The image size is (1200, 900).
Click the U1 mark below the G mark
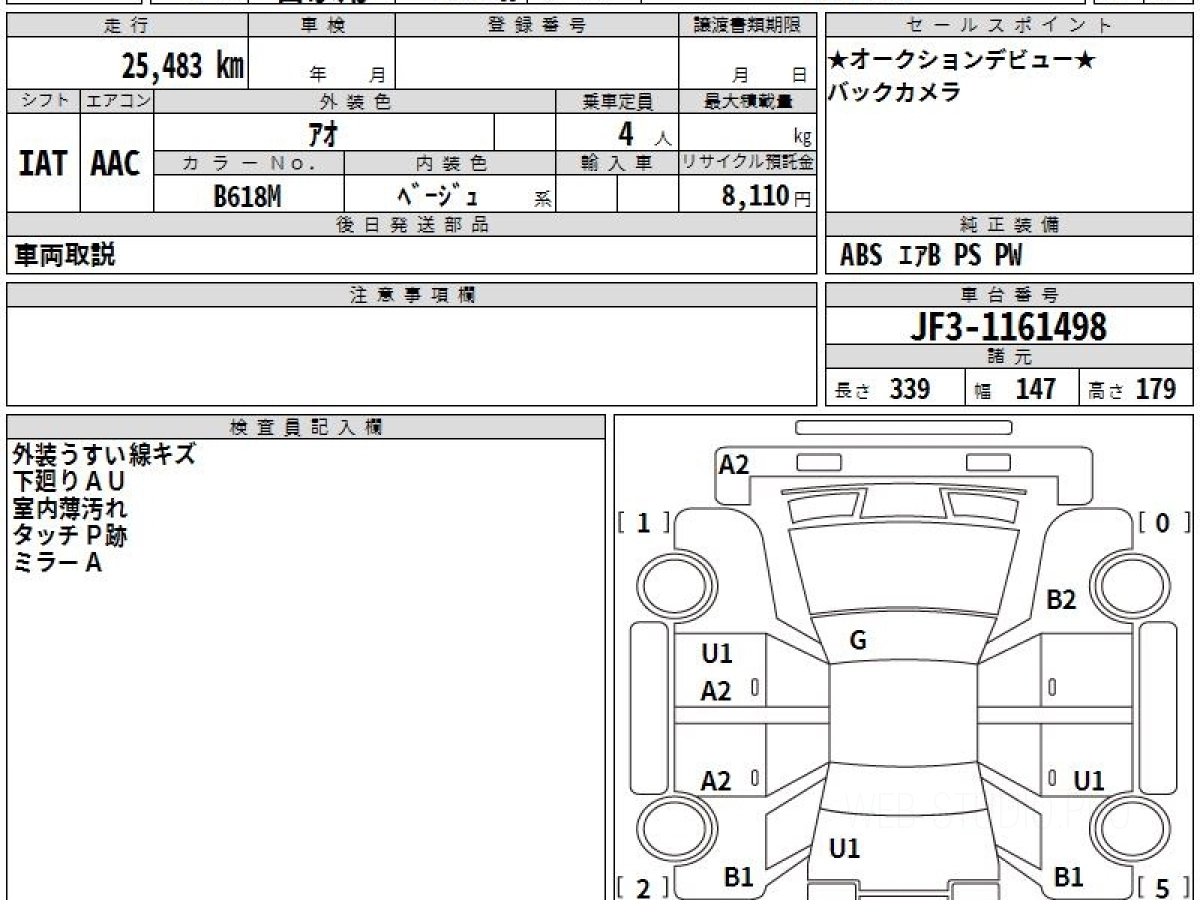[845, 849]
